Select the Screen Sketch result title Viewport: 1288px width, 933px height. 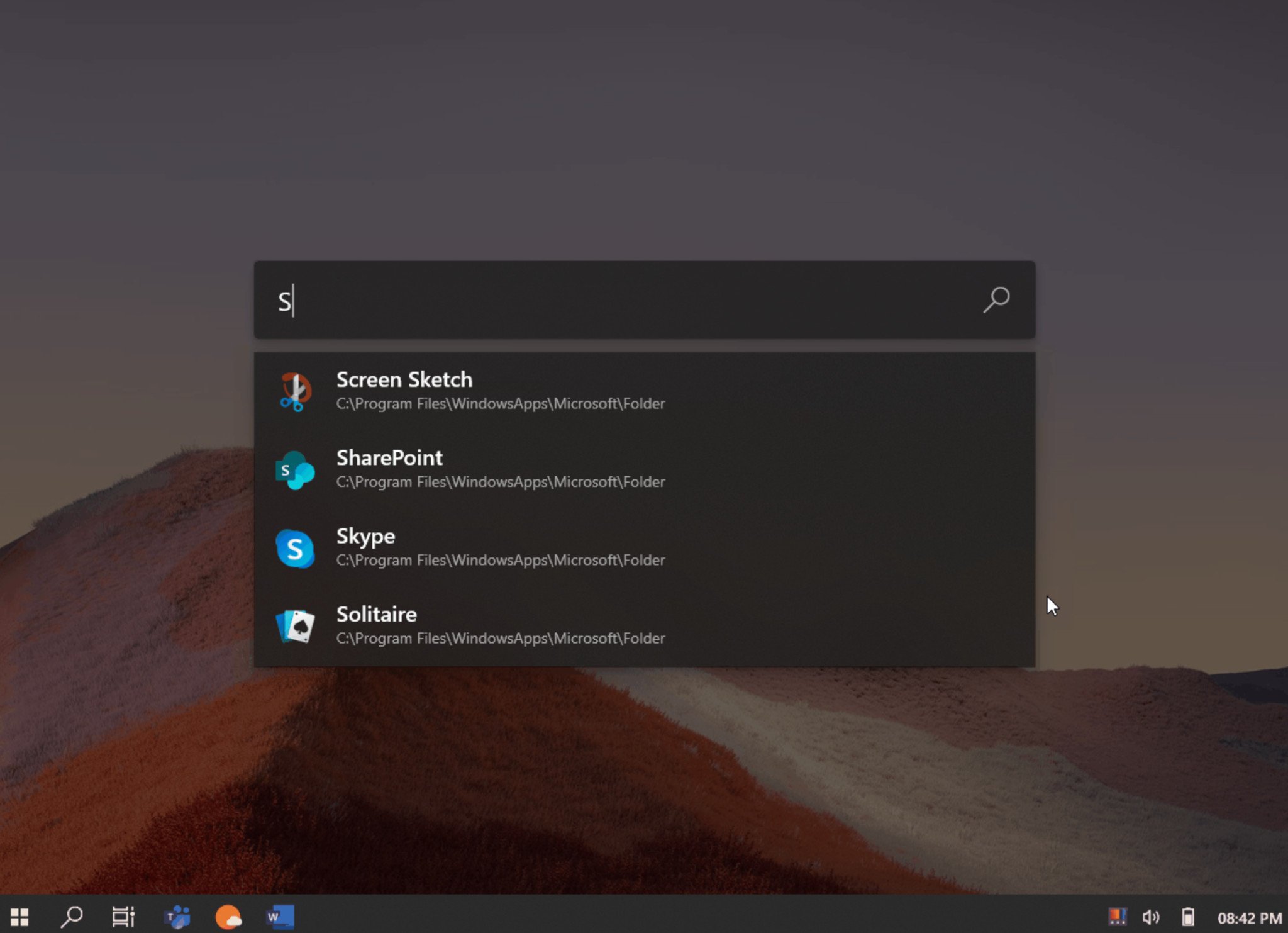click(x=404, y=380)
